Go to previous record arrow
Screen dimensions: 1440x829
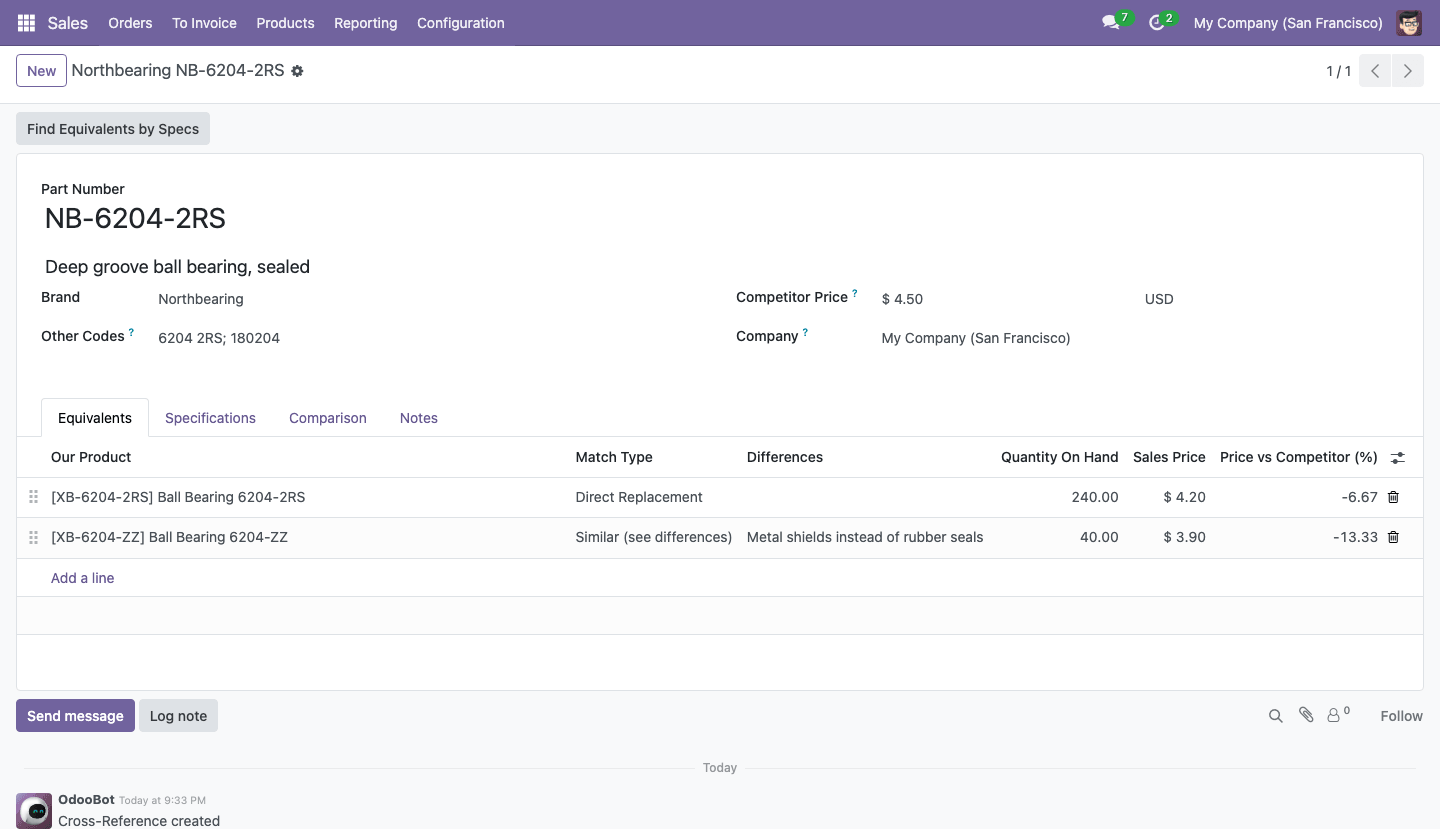tap(1375, 71)
